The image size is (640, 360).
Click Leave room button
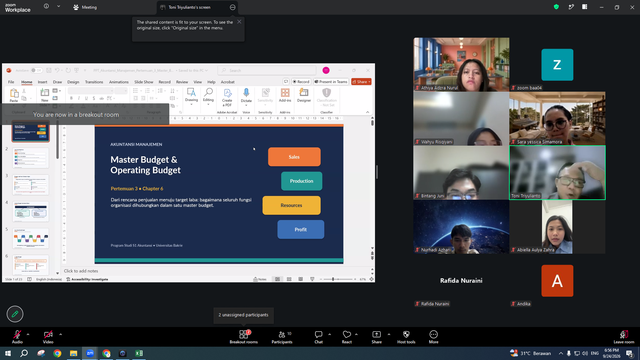tap(624, 337)
